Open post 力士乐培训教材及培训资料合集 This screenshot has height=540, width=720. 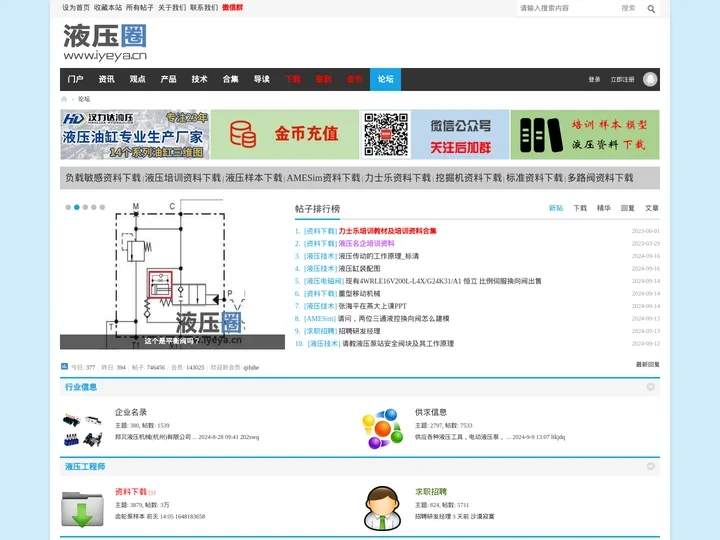(x=388, y=231)
